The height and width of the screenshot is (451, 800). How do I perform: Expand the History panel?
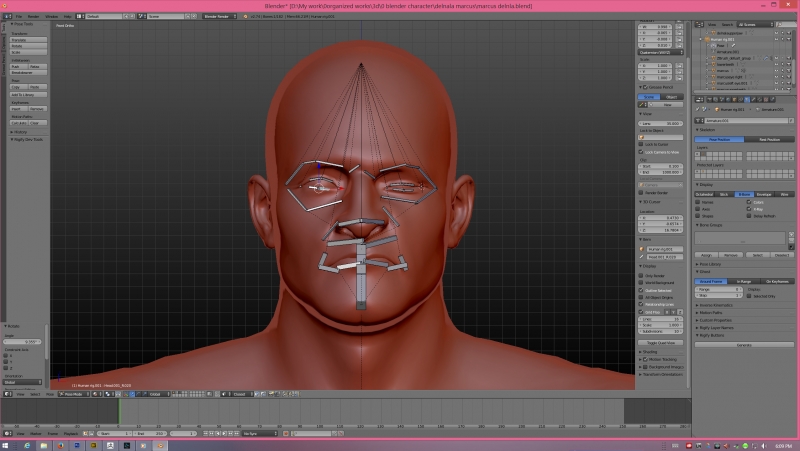[20, 131]
